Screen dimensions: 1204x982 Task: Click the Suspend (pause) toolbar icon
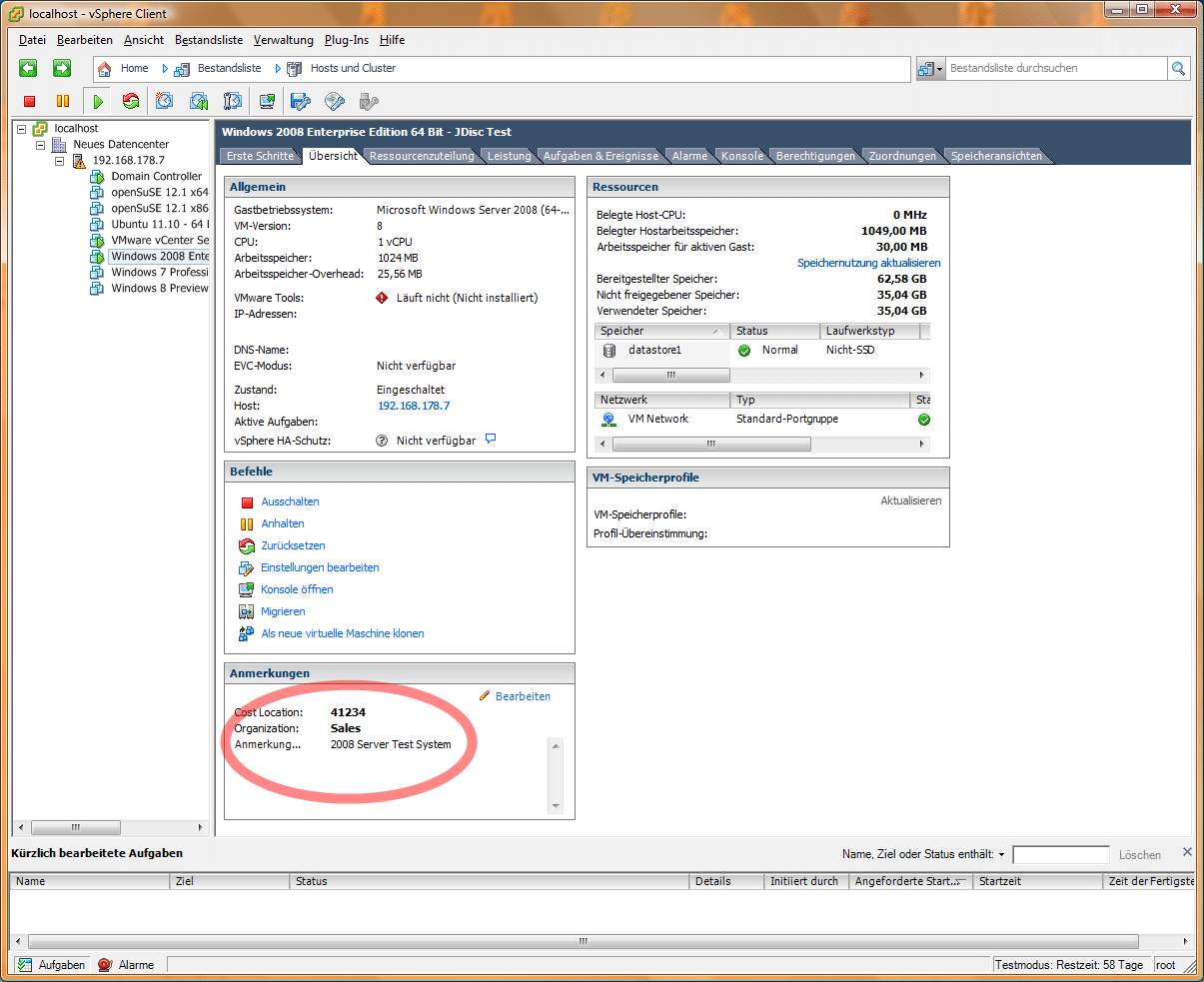[x=63, y=101]
